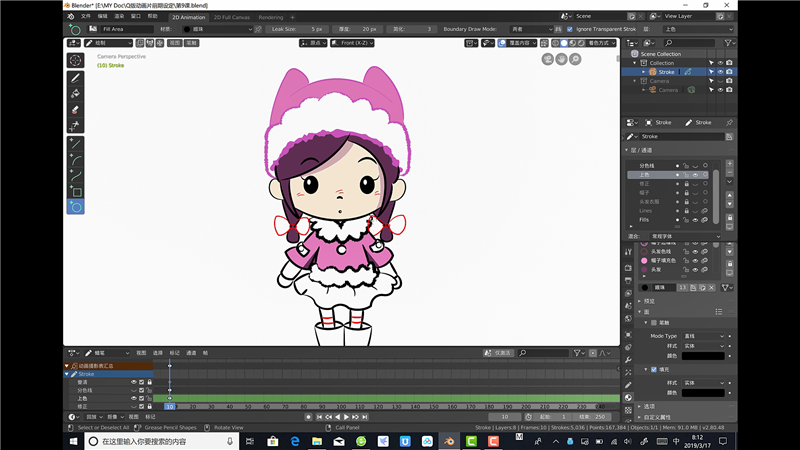
Task: Add a new layer with plus button
Action: point(730,164)
